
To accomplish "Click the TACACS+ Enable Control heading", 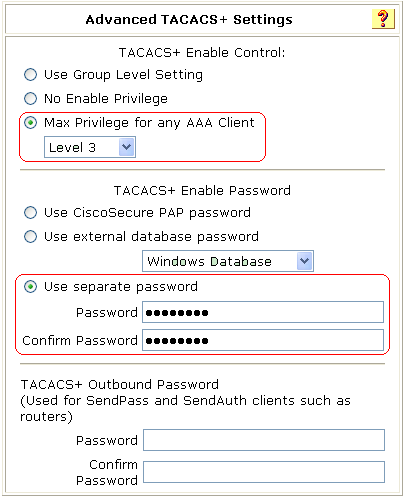I will (x=202, y=53).
